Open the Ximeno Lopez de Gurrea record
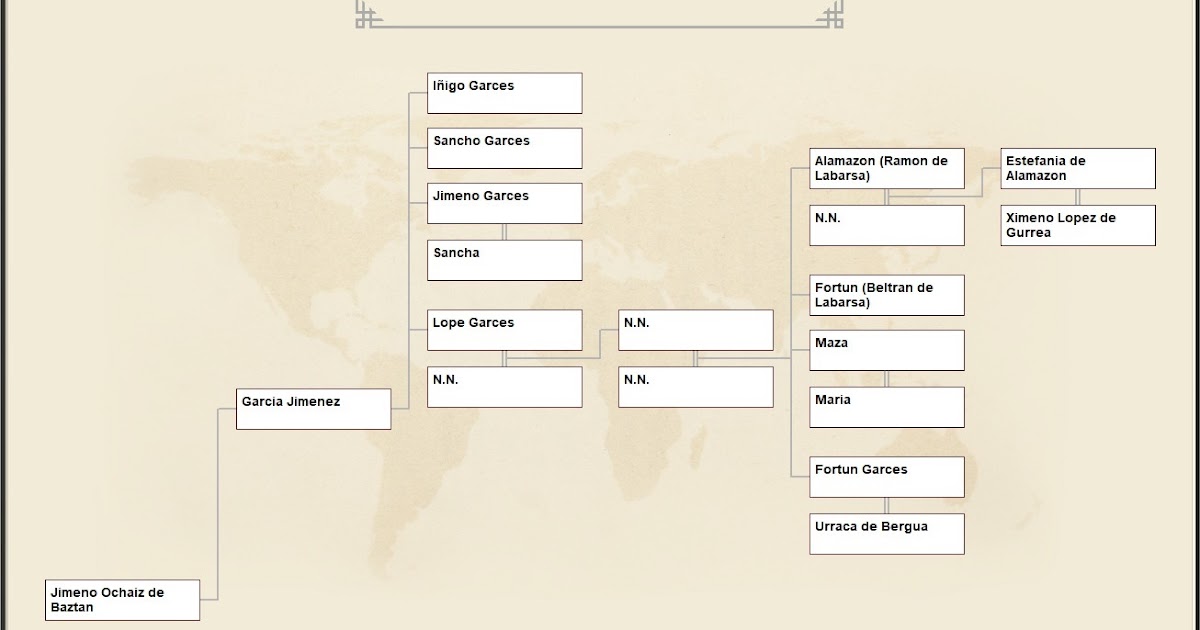This screenshot has width=1200, height=630. coord(1077,224)
